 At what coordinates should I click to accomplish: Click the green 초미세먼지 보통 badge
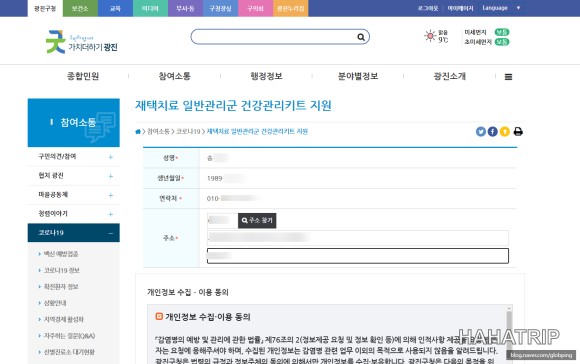(x=502, y=42)
